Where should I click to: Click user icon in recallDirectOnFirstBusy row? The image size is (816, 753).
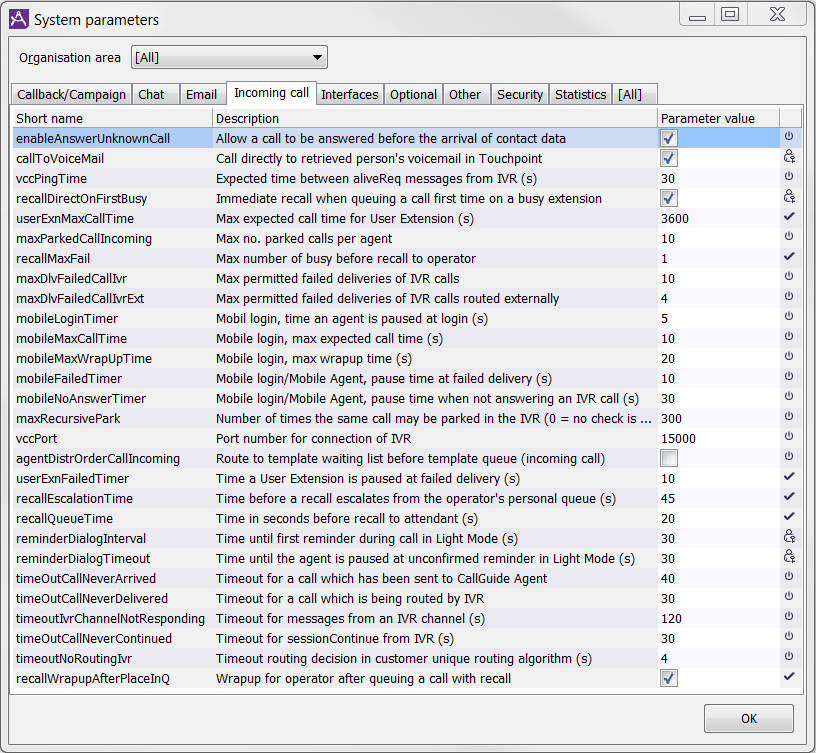(x=788, y=198)
